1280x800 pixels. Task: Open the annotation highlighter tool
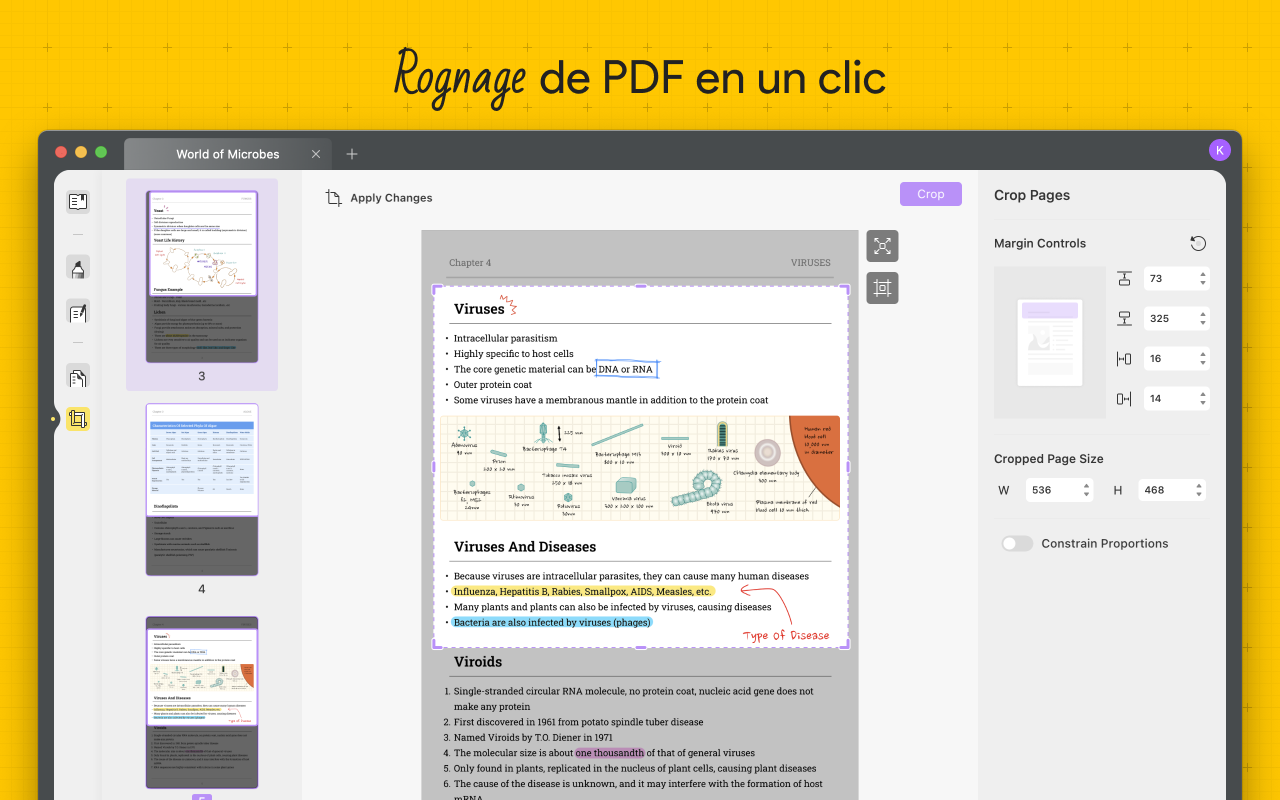(x=78, y=267)
